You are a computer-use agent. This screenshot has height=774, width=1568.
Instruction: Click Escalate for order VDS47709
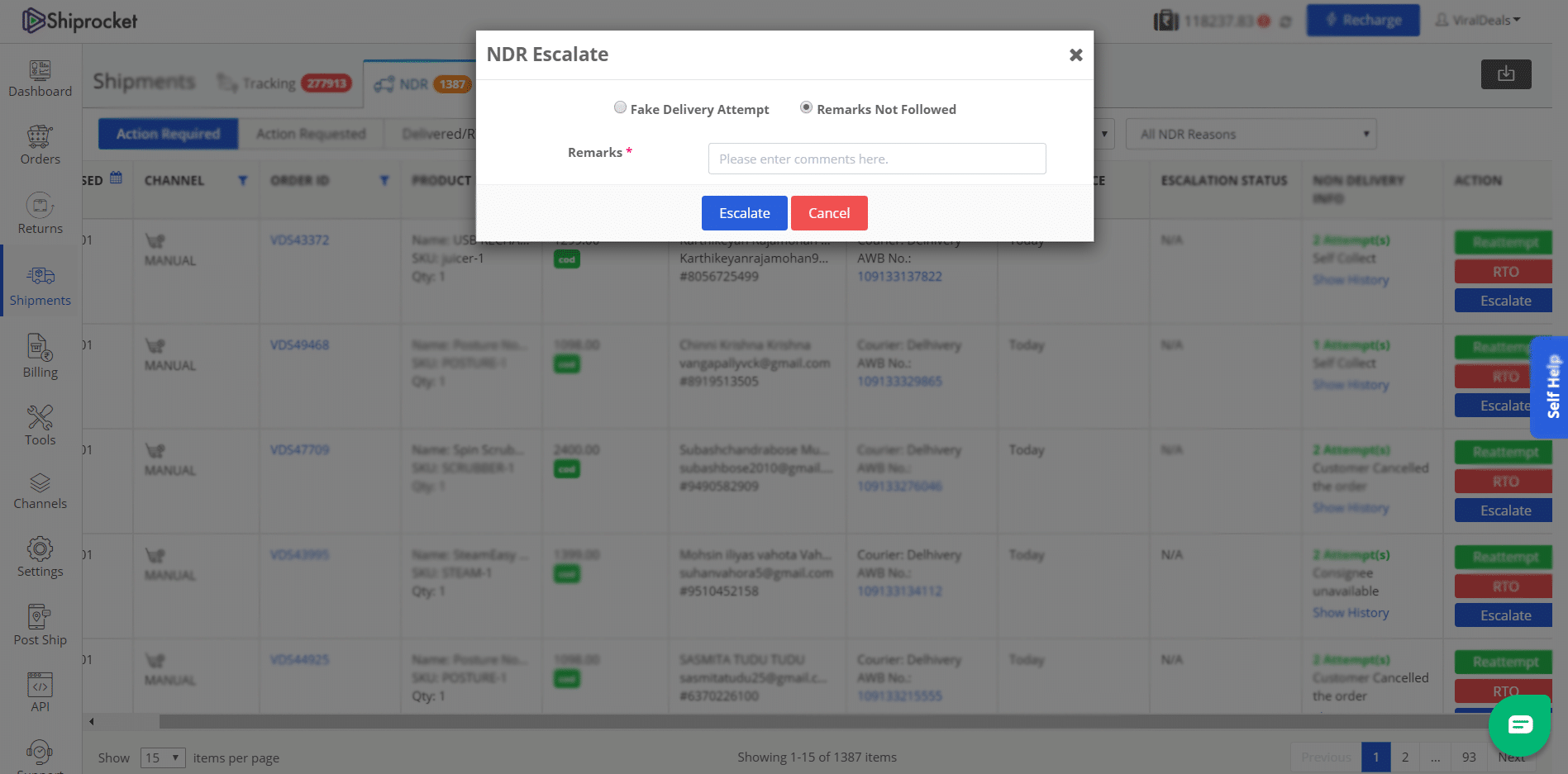coord(1504,510)
